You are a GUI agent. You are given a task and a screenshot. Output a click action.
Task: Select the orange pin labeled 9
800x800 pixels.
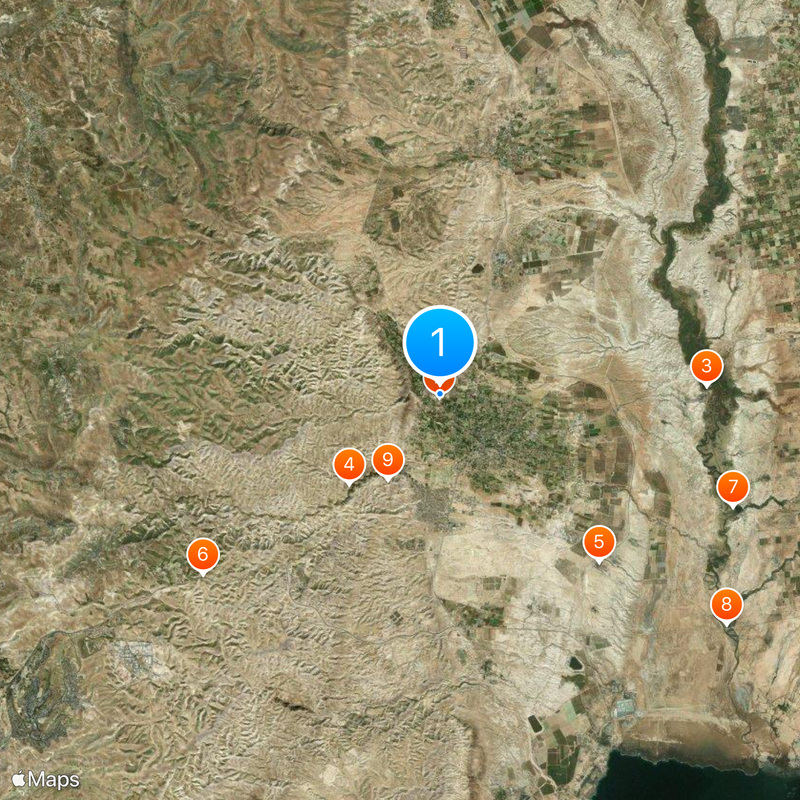coord(388,461)
